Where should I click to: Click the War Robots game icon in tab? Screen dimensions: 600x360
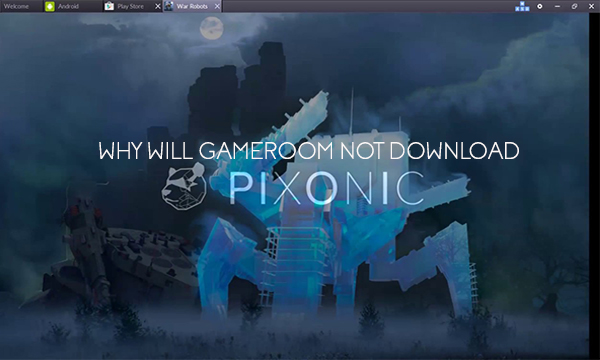tap(168, 6)
